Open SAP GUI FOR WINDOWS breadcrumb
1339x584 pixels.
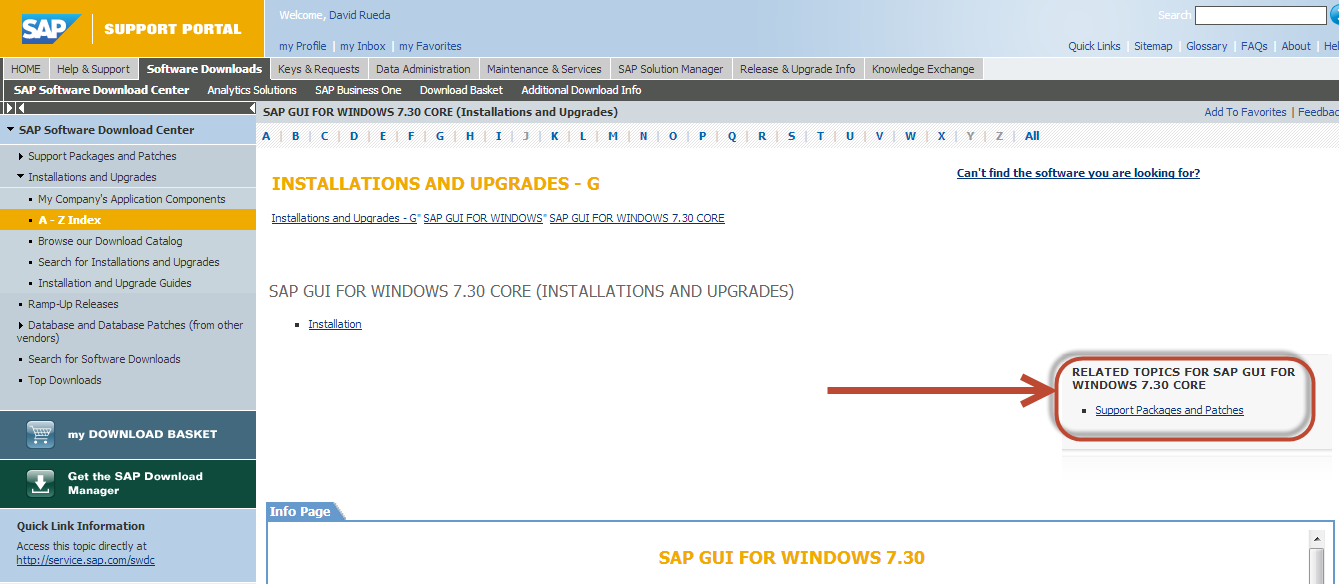click(x=483, y=218)
